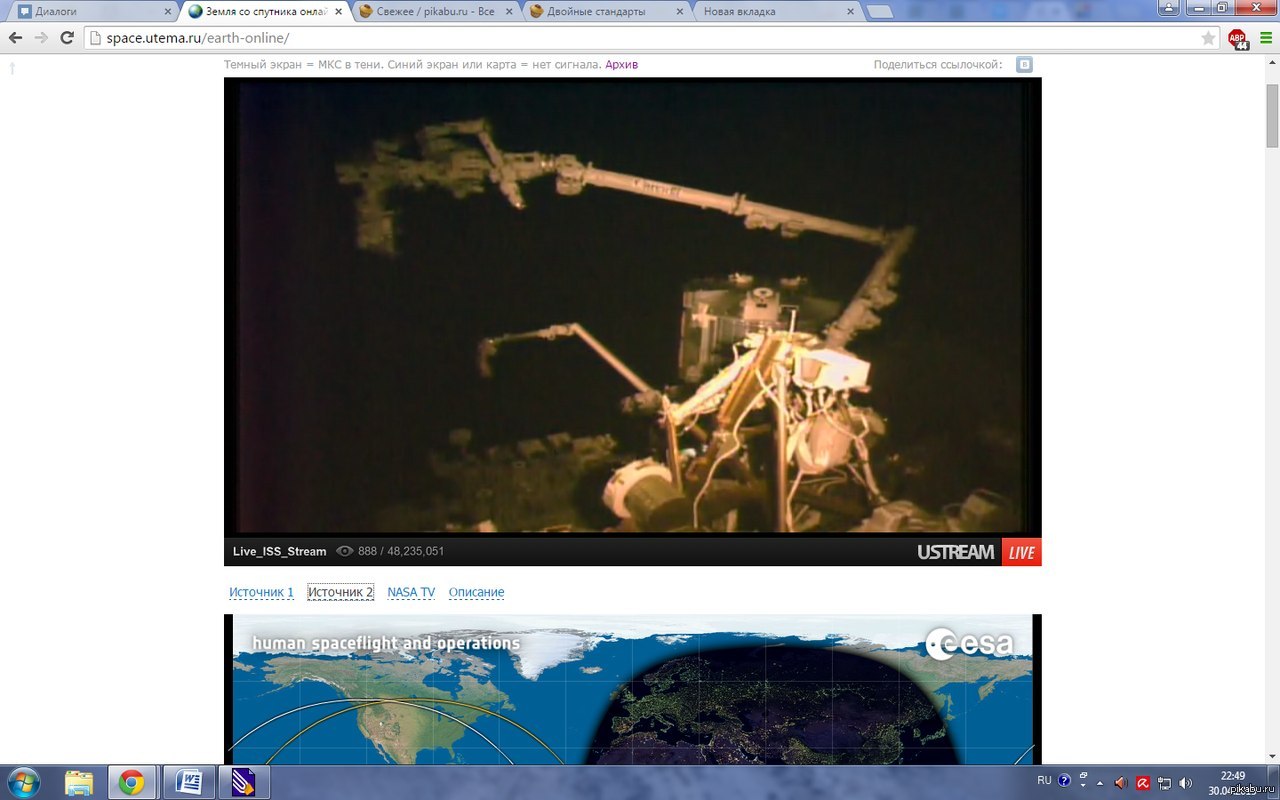
Task: Click the browser back arrow
Action: pos(15,38)
